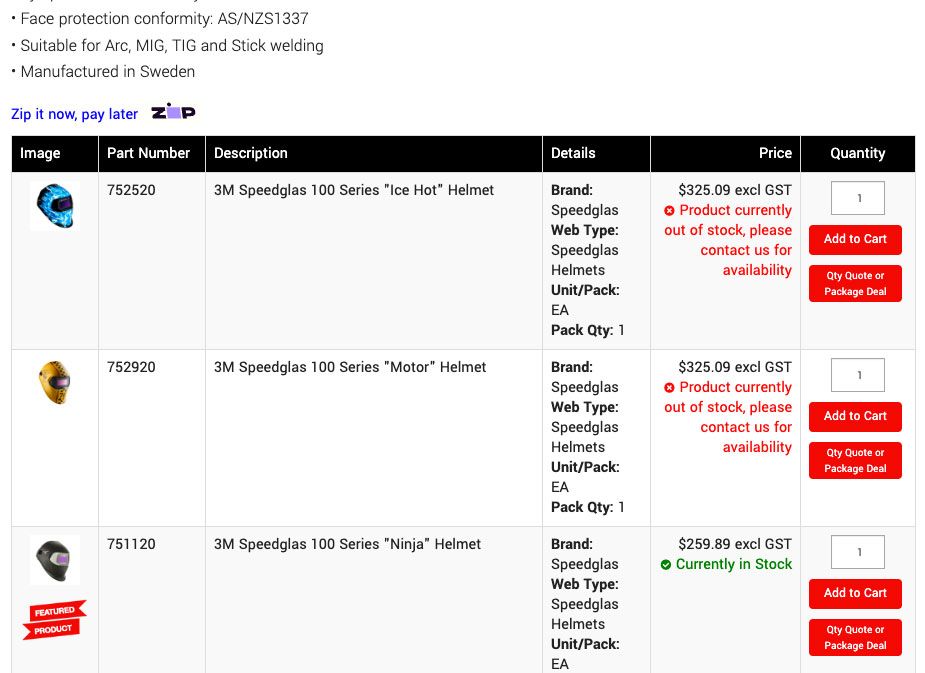Screen dimensions: 925x673
Task: Click the Part Number column header
Action: [x=149, y=153]
